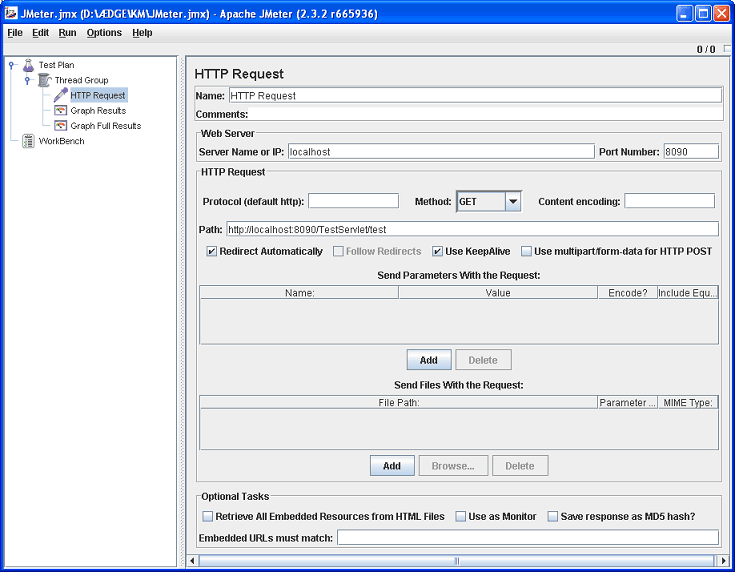Open the Options menu
This screenshot has height=572, width=735.
pyautogui.click(x=104, y=33)
